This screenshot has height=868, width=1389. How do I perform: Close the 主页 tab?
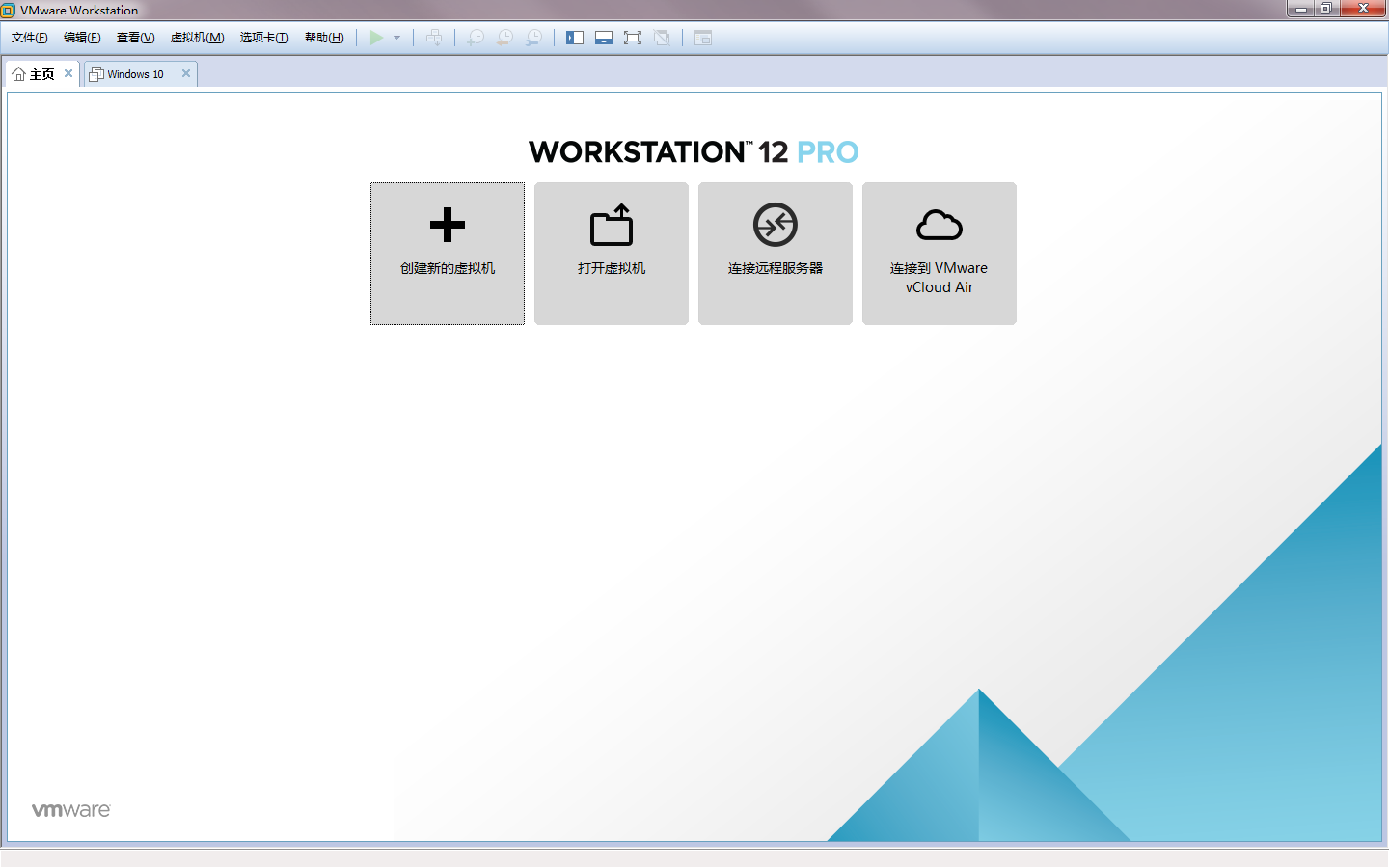pos(68,73)
